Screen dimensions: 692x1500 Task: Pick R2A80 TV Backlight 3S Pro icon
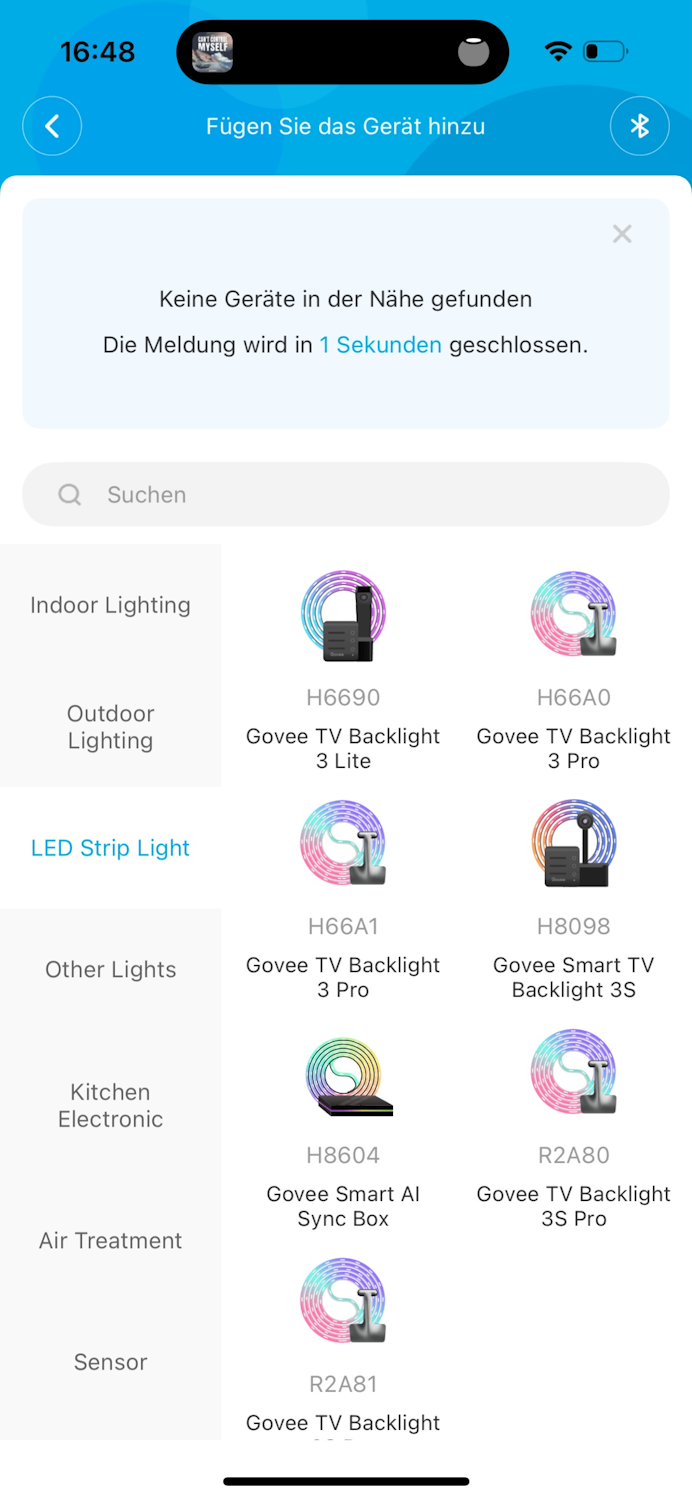coord(573,1073)
